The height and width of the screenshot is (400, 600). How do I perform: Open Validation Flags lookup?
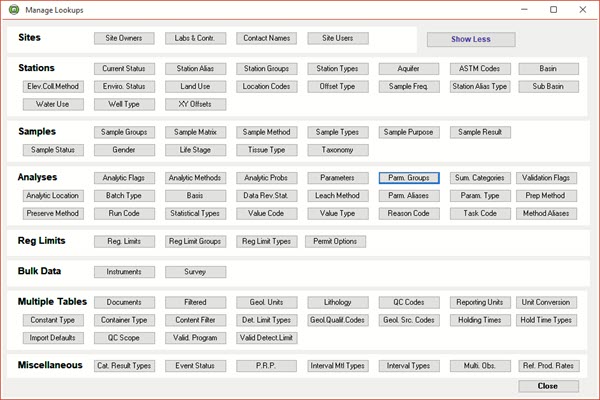tap(546, 178)
